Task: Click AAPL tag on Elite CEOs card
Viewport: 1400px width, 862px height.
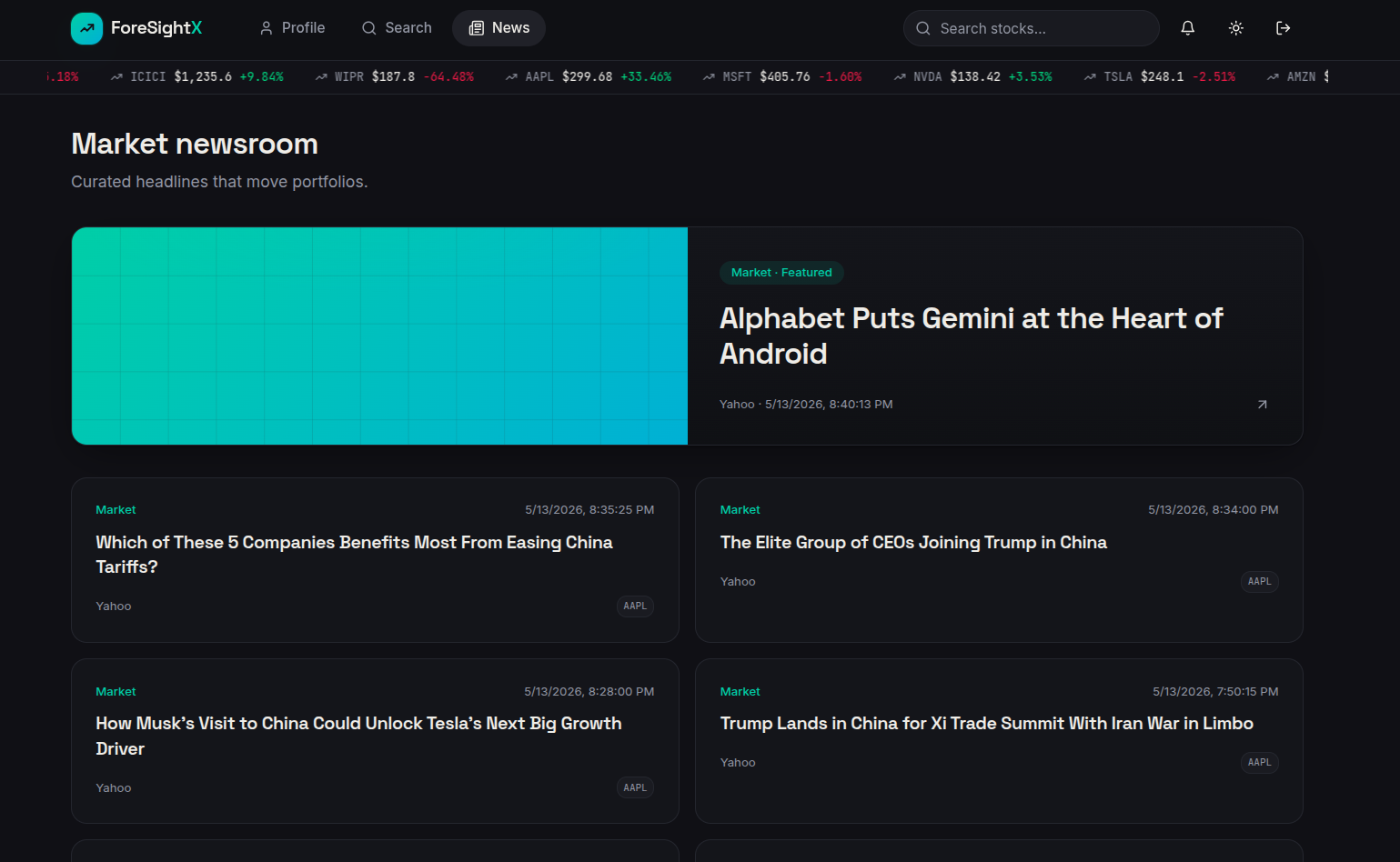Action: click(x=1259, y=582)
